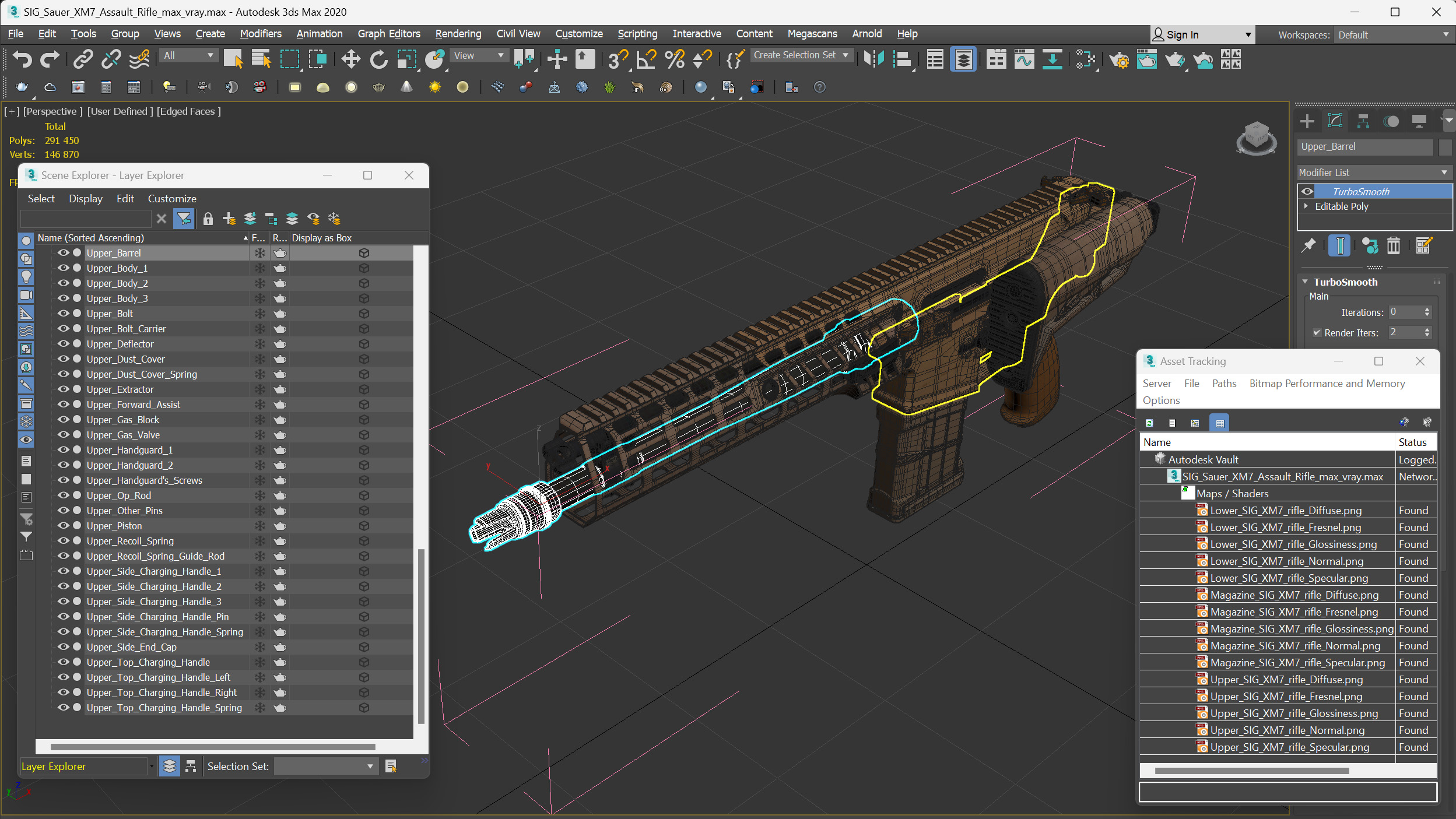The width and height of the screenshot is (1456, 819).
Task: Toggle Display as Box for Upper_Op_Rod
Action: (363, 495)
